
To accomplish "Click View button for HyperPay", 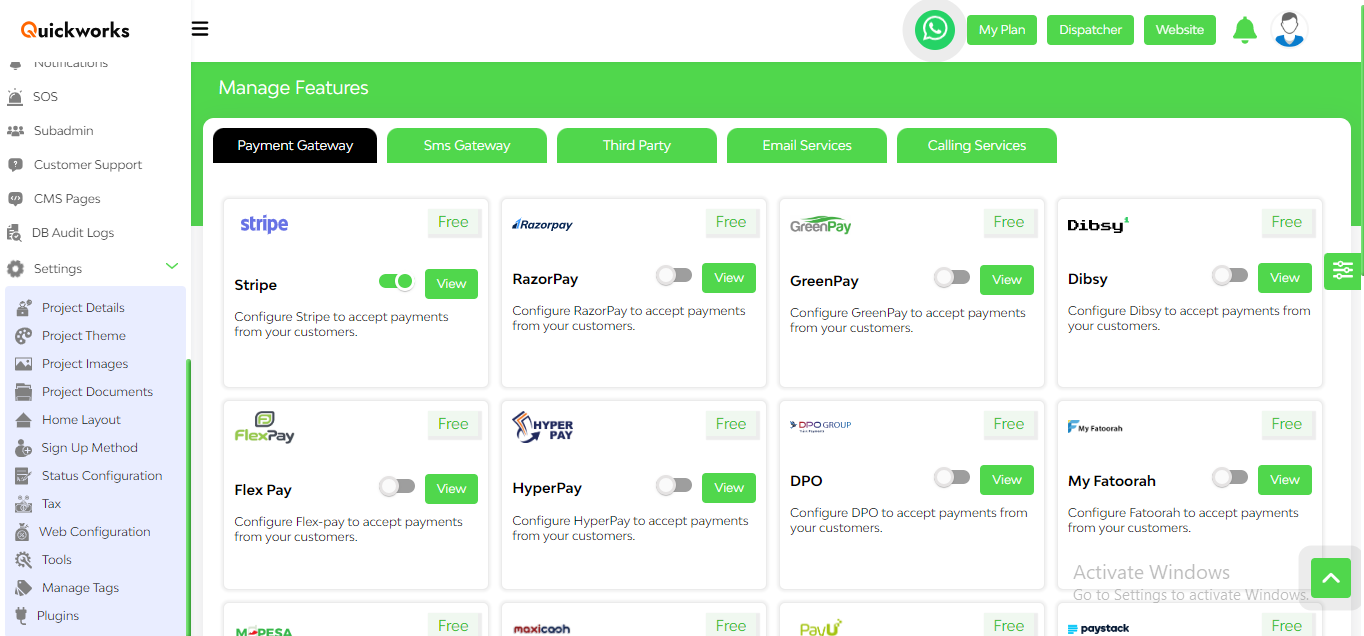I will (729, 488).
